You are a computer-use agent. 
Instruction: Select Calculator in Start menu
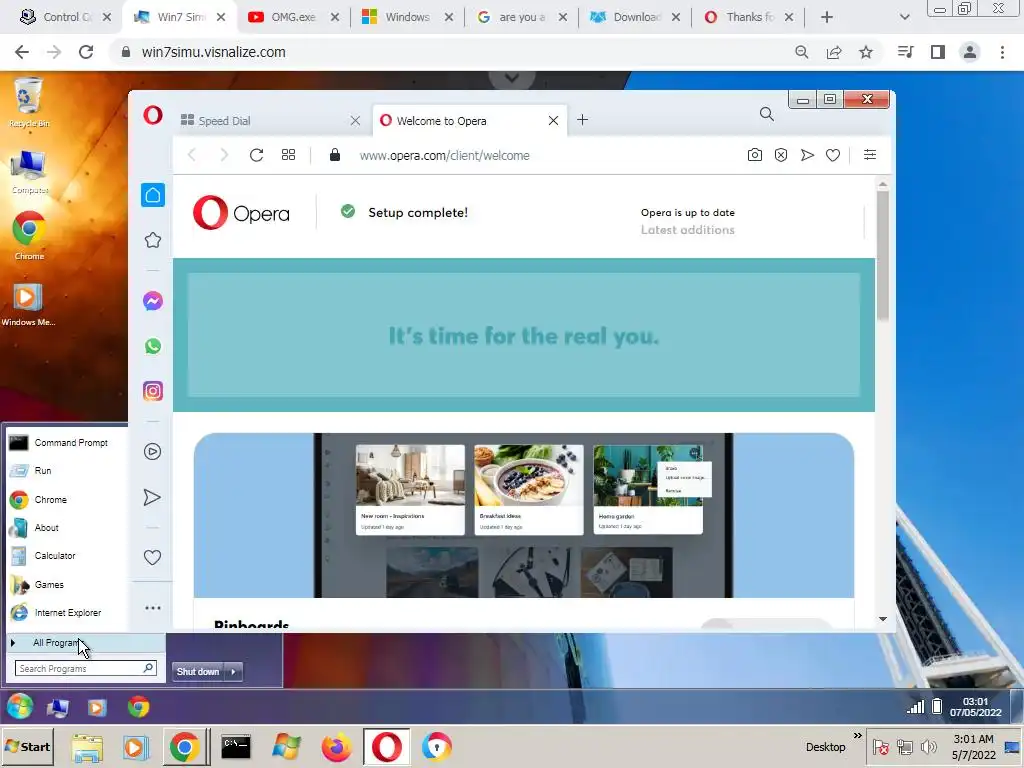tap(65, 556)
